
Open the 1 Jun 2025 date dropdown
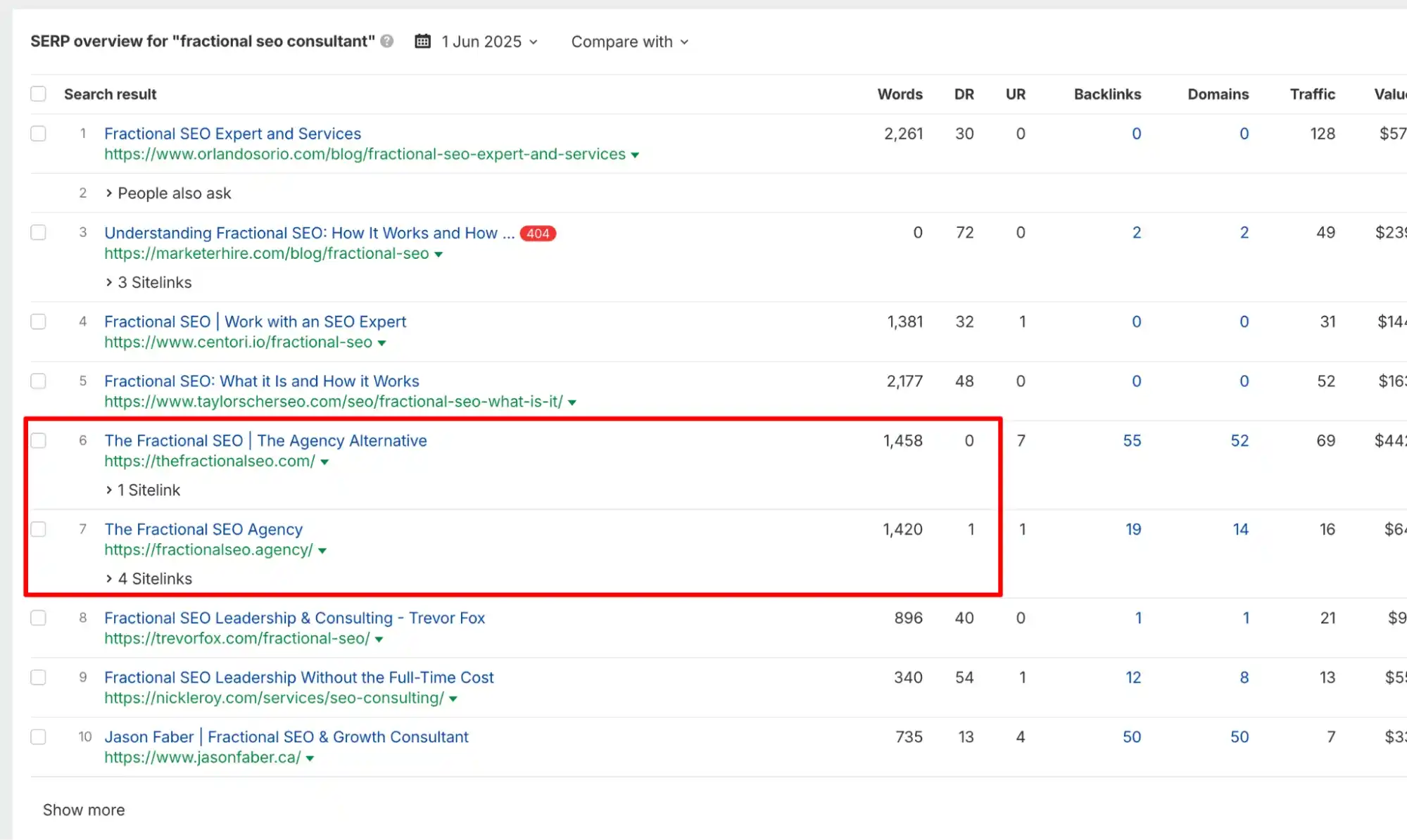(490, 42)
